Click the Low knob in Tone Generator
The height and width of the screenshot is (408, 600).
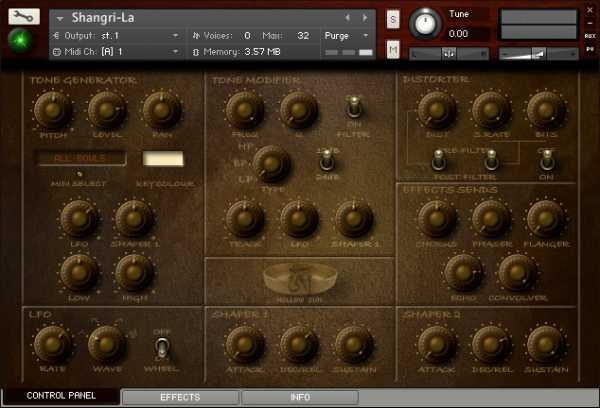point(79,273)
